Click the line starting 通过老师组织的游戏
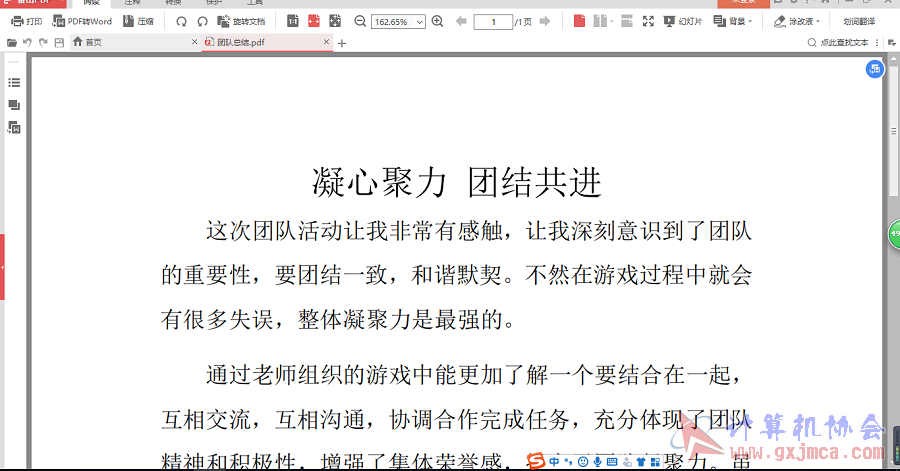The height and width of the screenshot is (471, 900). click(474, 375)
